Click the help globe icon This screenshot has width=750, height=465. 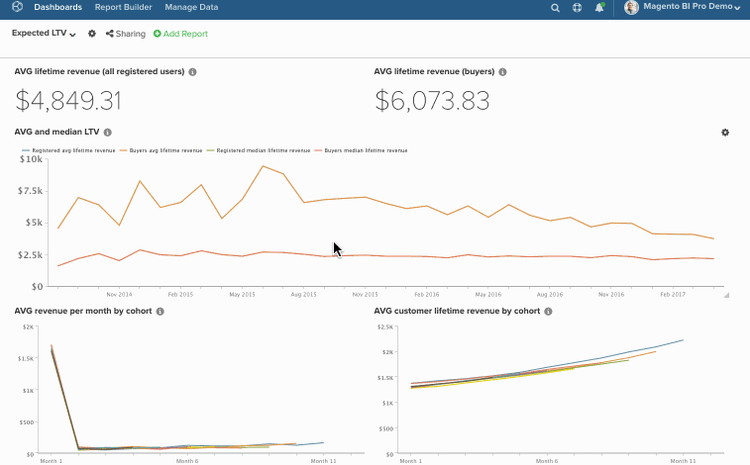point(577,8)
